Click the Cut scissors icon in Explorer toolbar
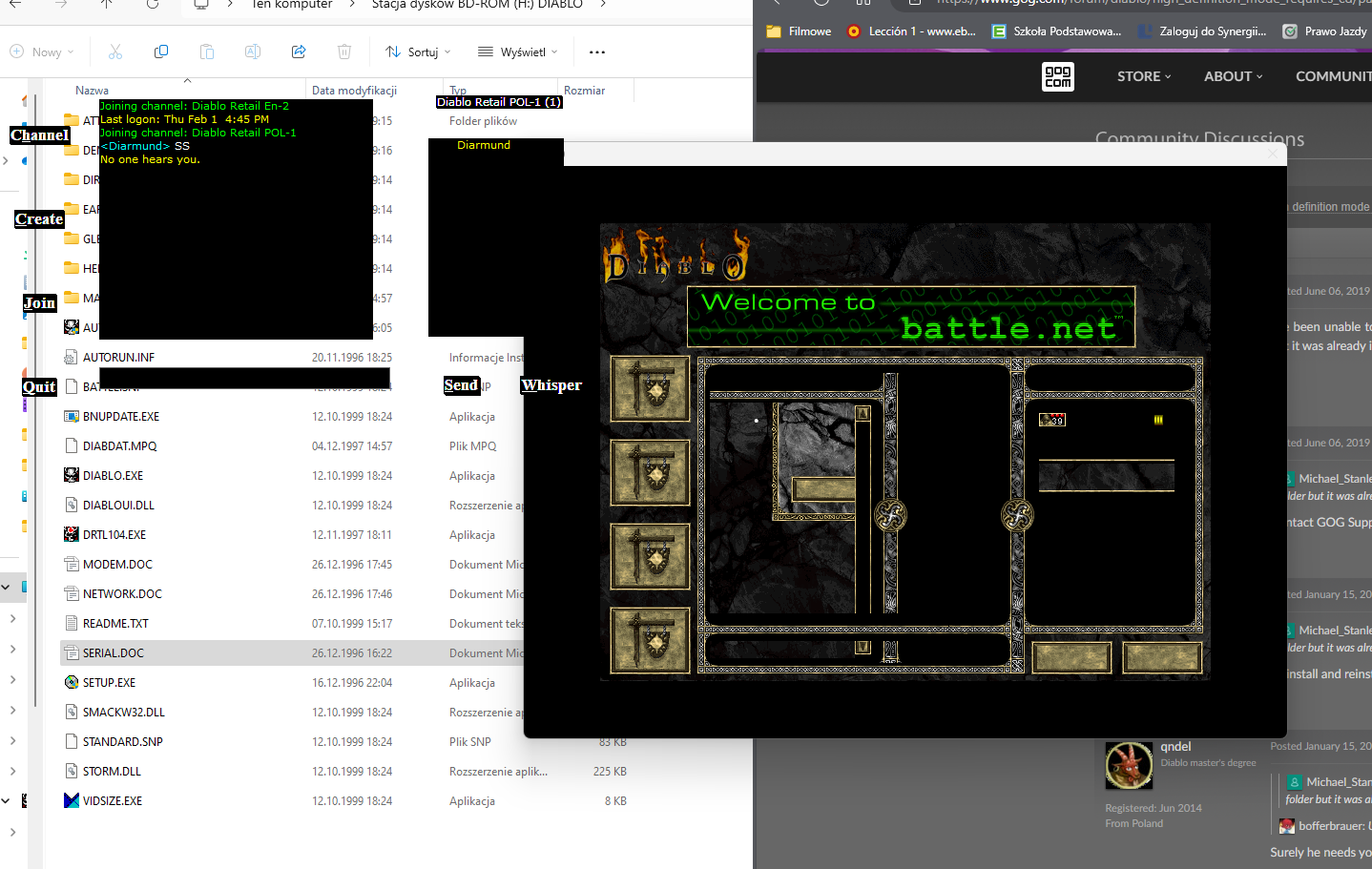 tap(115, 52)
